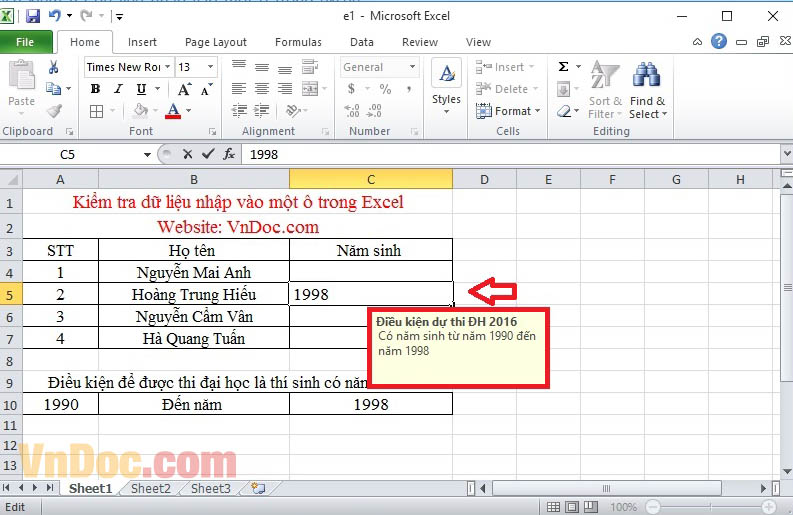The width and height of the screenshot is (793, 515).
Task: Align text to the right
Action: [285, 89]
